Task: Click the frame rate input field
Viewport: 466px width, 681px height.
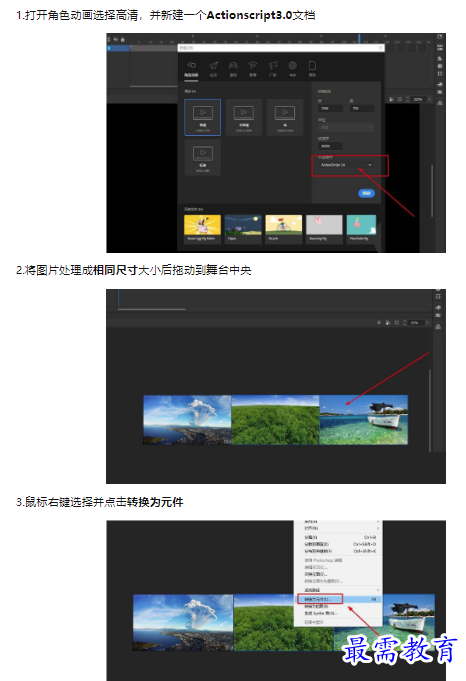Action: (x=330, y=146)
